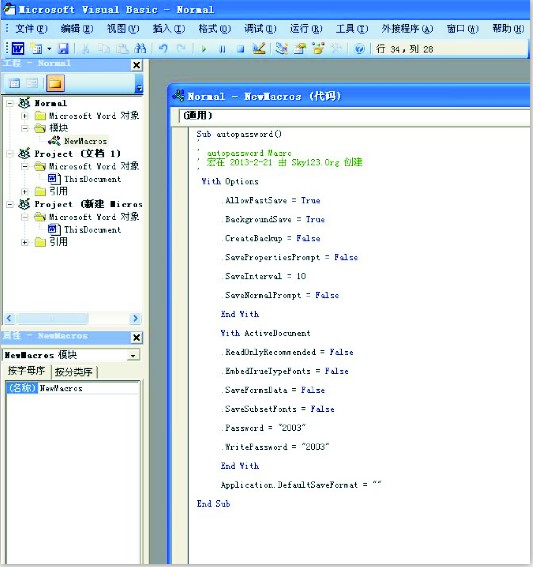533x567 pixels.
Task: Open the 文件(F) menu
Action: tap(31, 29)
